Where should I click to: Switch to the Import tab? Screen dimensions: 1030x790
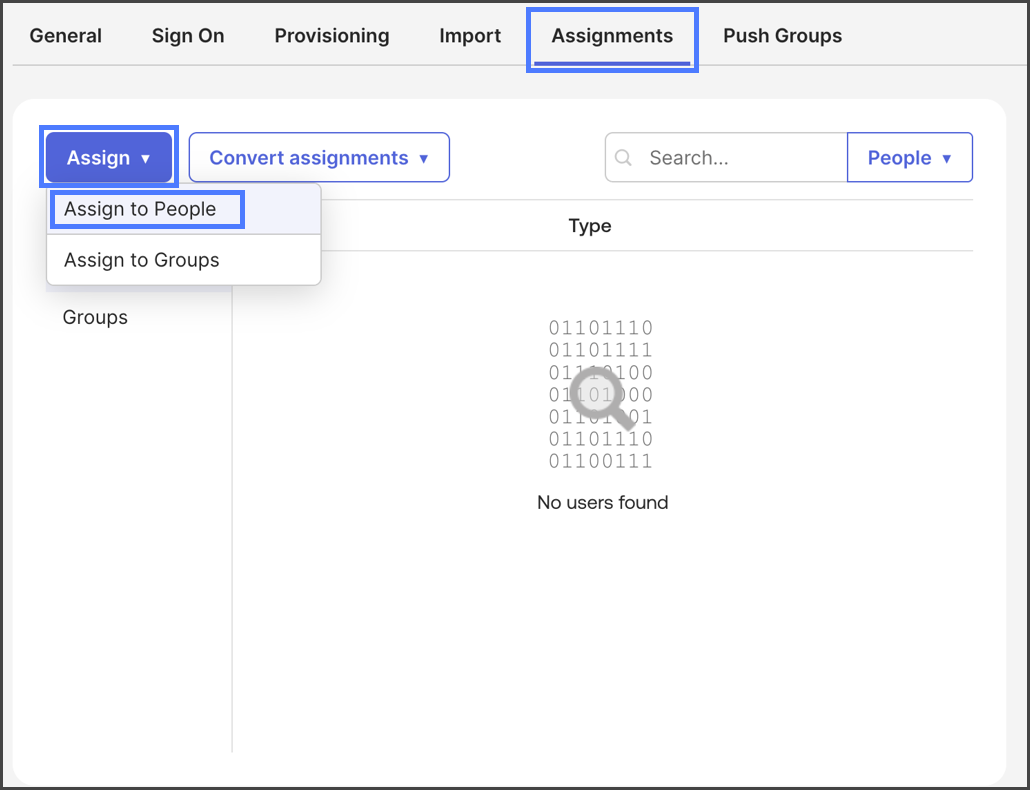[x=470, y=36]
